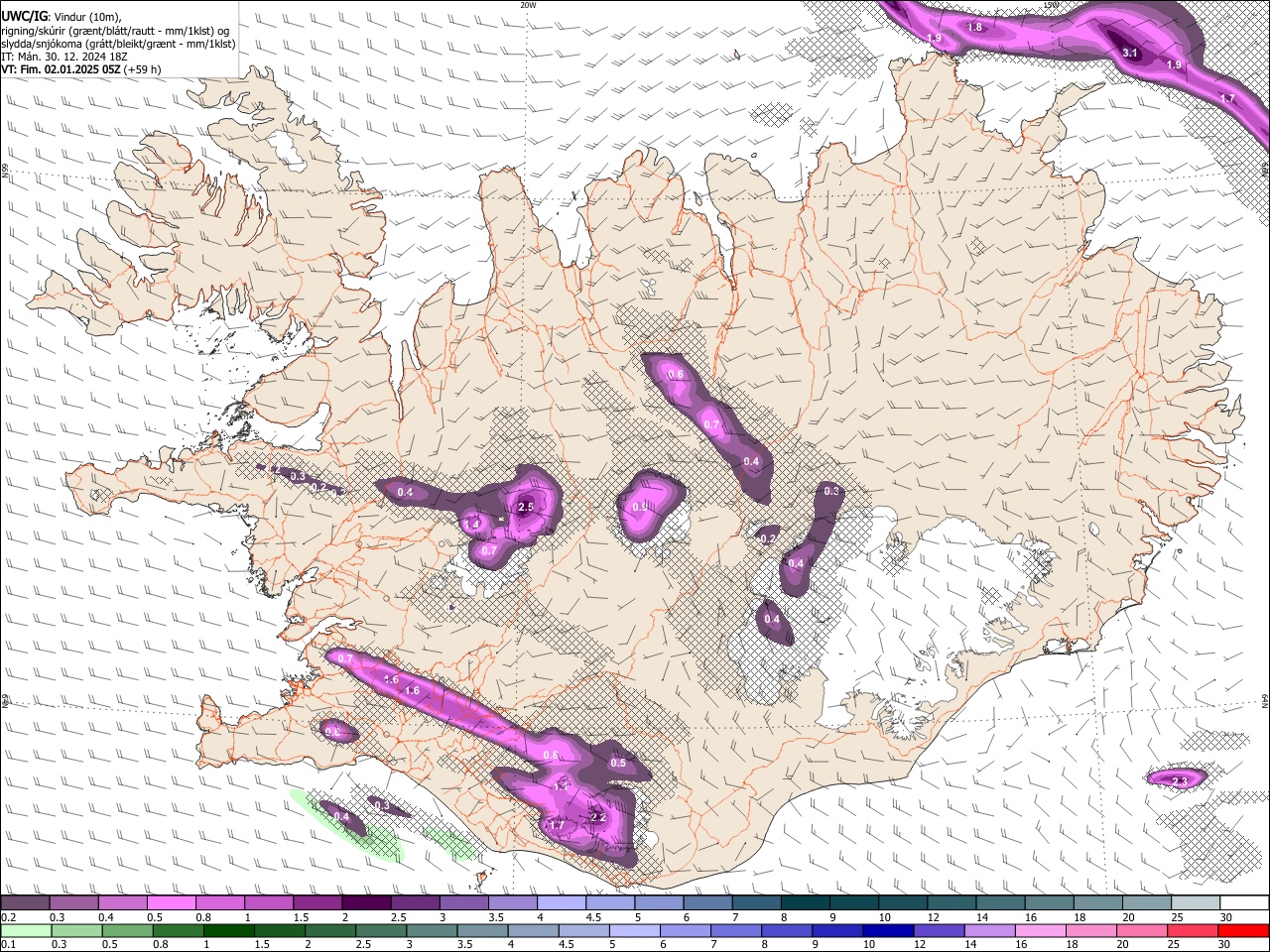Click the 0.4 value offshore in the southwest
Screen dimensions: 1270x952
pyautogui.click(x=341, y=817)
